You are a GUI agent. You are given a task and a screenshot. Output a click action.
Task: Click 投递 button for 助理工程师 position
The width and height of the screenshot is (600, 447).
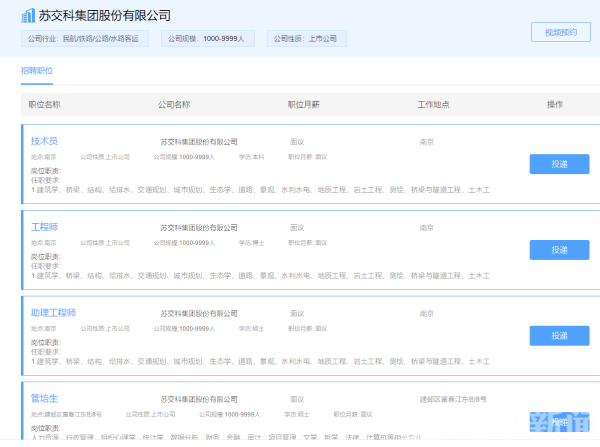point(559,336)
